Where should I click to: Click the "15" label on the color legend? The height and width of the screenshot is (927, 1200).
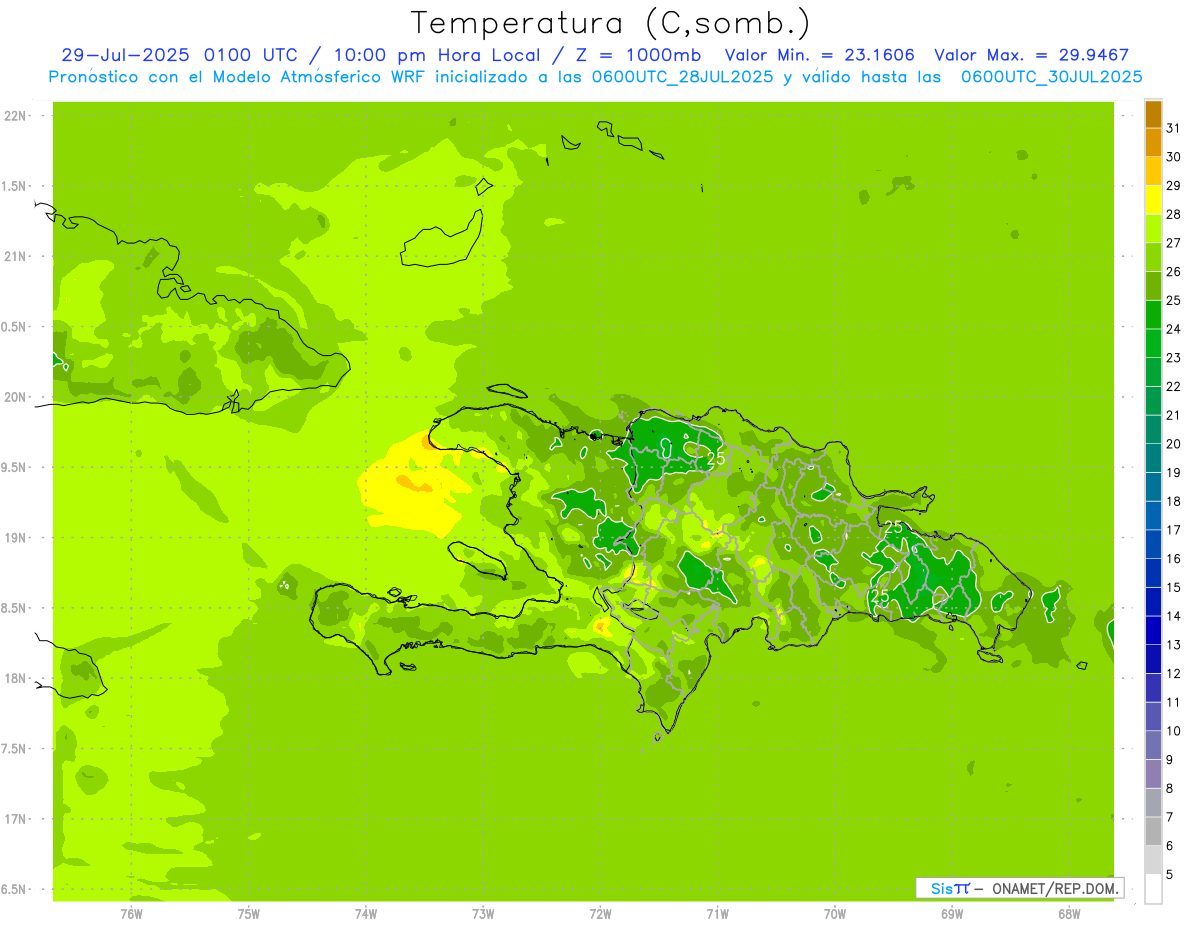tap(1173, 588)
